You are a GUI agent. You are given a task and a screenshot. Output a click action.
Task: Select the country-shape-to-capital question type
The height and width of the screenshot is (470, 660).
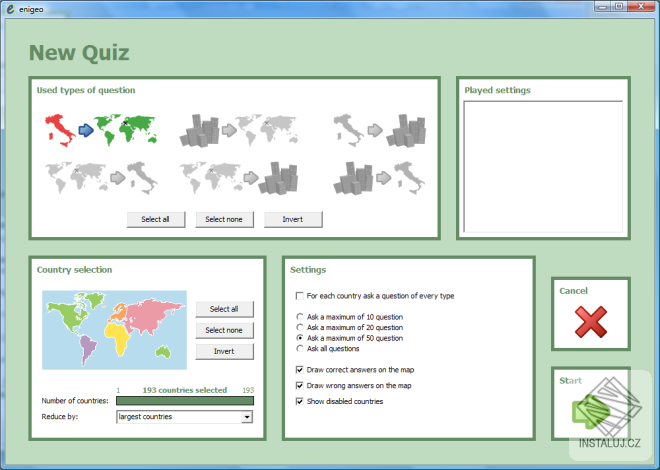click(x=379, y=130)
